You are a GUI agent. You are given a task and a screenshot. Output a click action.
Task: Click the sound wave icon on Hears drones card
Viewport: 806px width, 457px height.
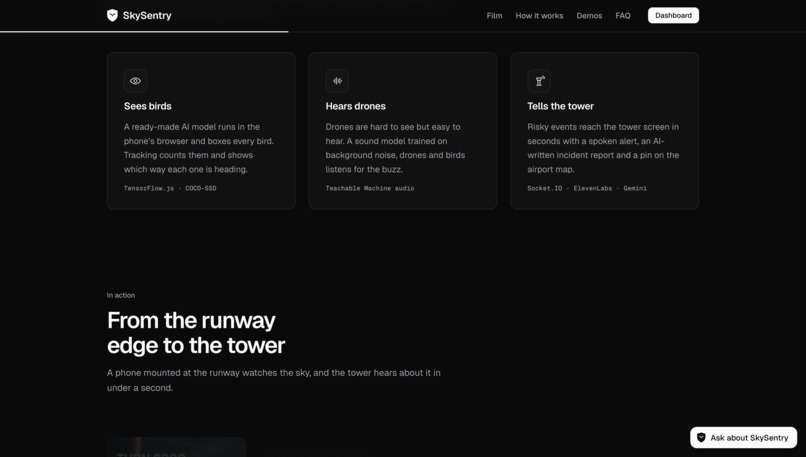pyautogui.click(x=337, y=81)
